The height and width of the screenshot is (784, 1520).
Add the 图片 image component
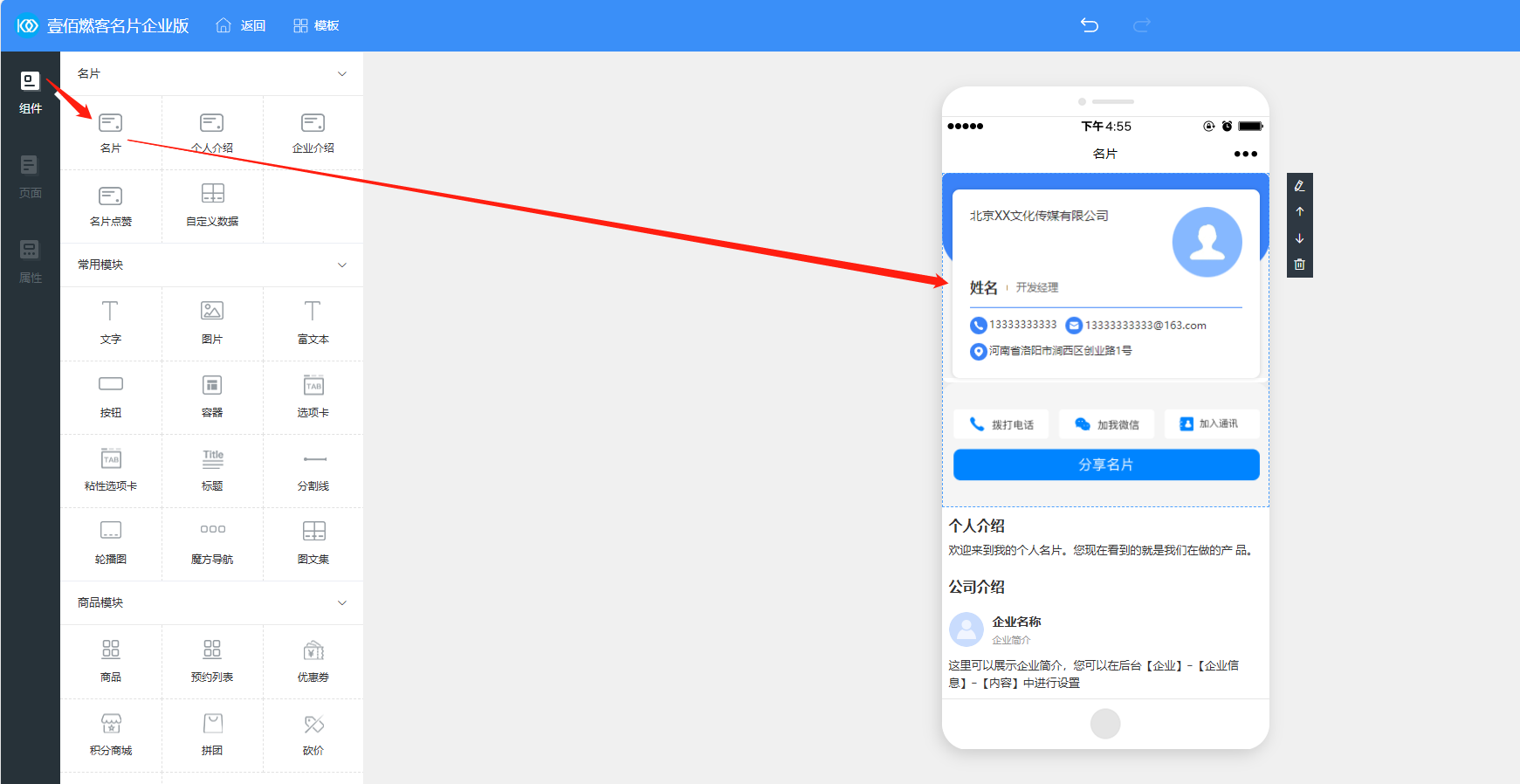pyautogui.click(x=212, y=321)
